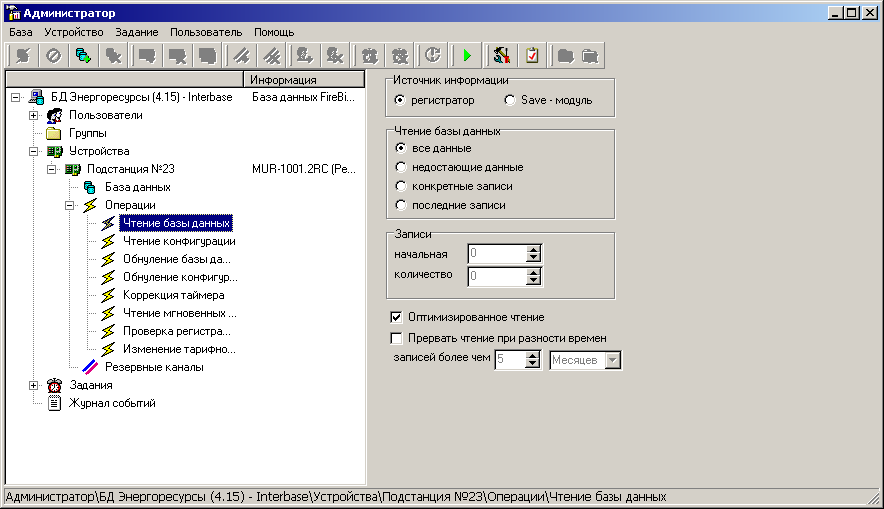Click the circuit board icon of Устройства
Viewport: 884px width, 509px height.
[54, 151]
